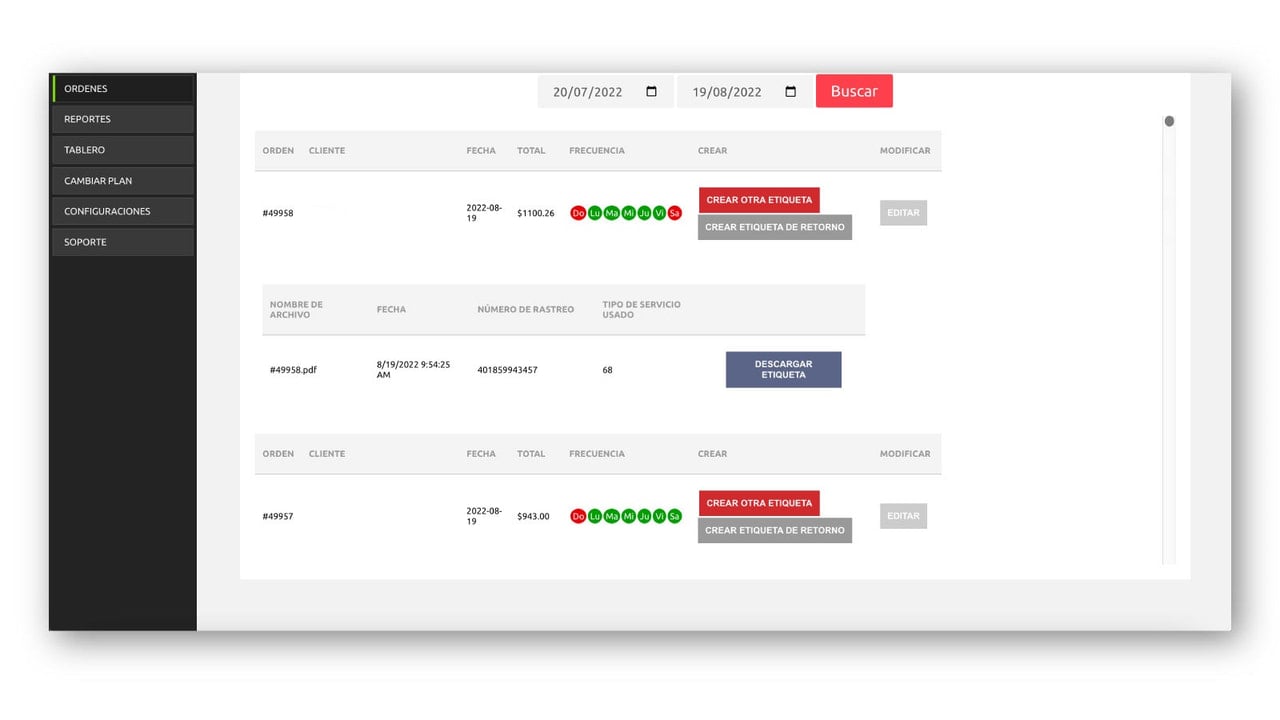Open Soporte from the sidebar
Screen dimensions: 1280x720
click(122, 242)
